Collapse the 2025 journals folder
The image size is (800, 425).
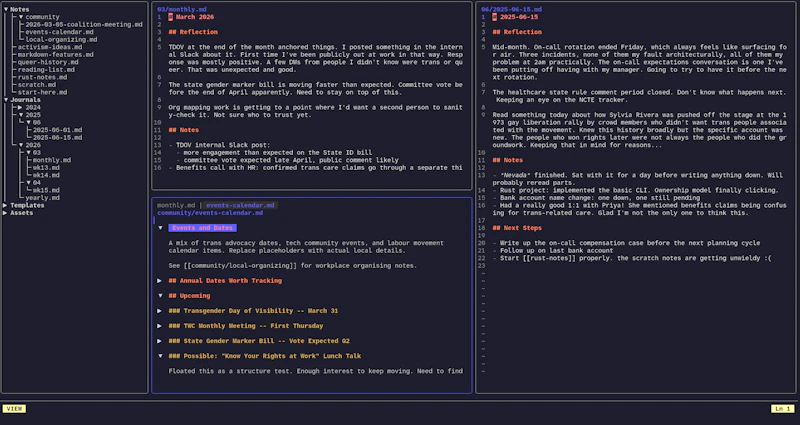(21, 115)
